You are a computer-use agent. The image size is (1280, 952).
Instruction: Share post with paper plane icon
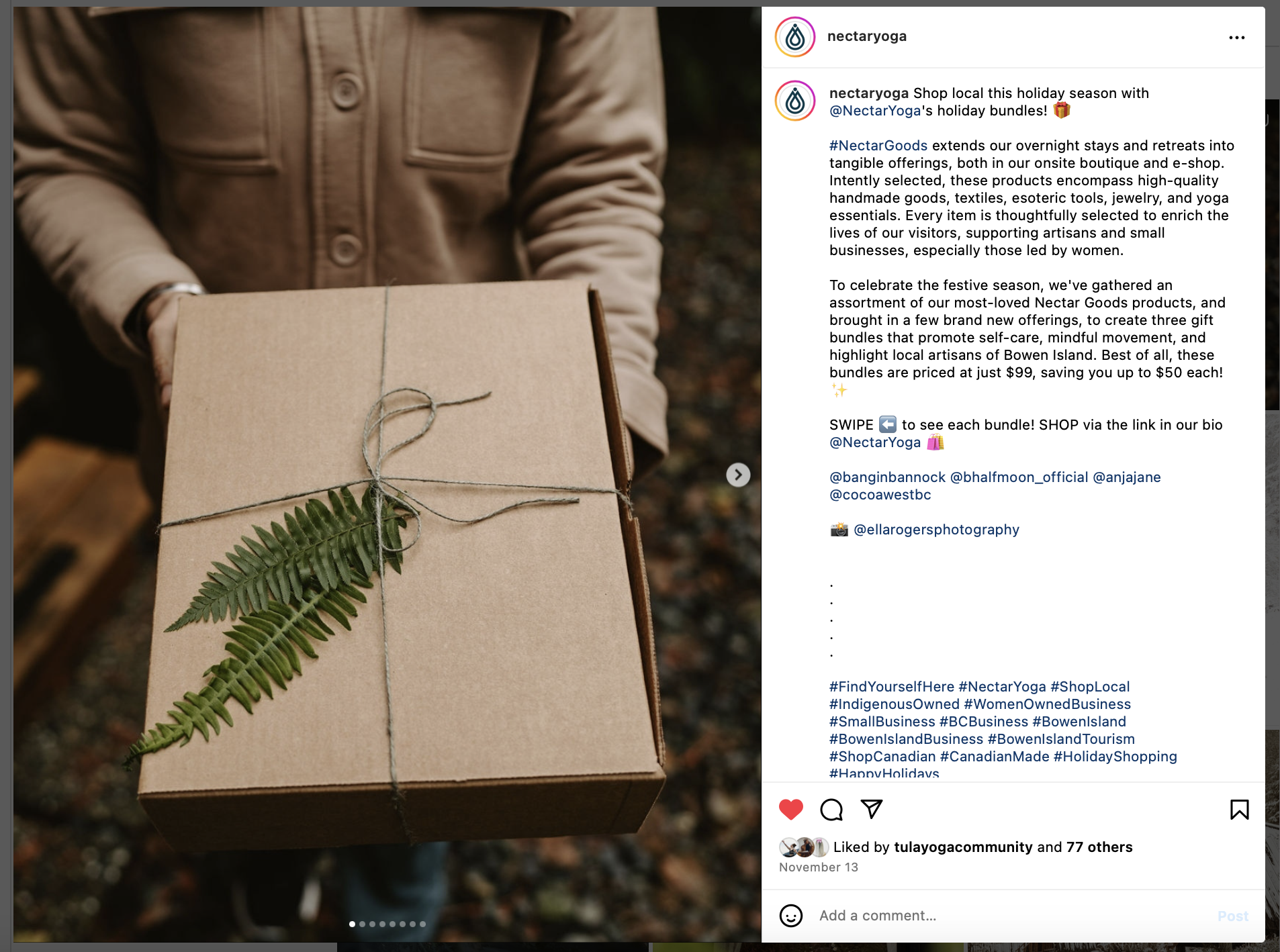pyautogui.click(x=872, y=809)
